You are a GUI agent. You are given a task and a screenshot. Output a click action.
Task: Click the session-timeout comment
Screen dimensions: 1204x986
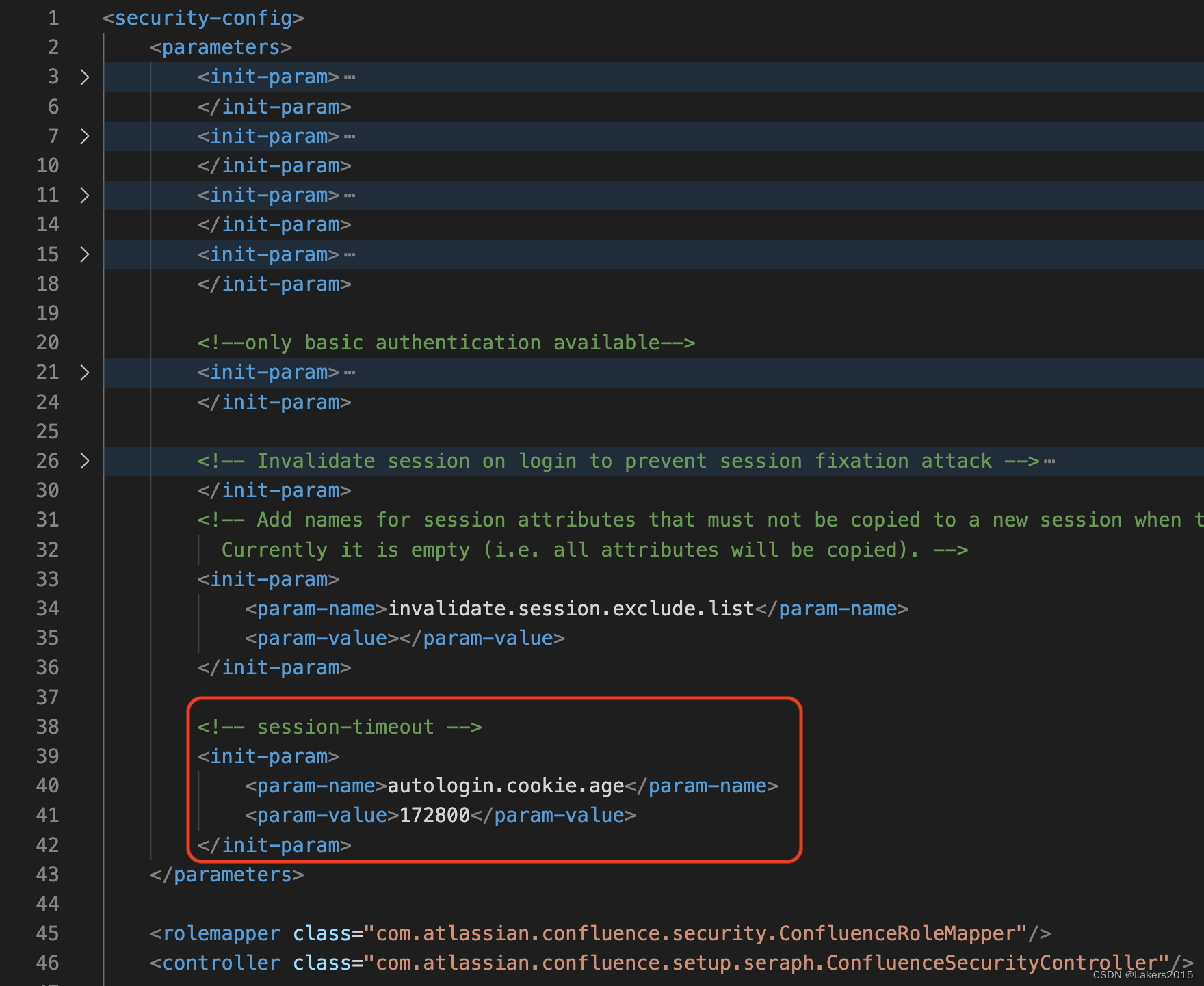click(x=340, y=727)
